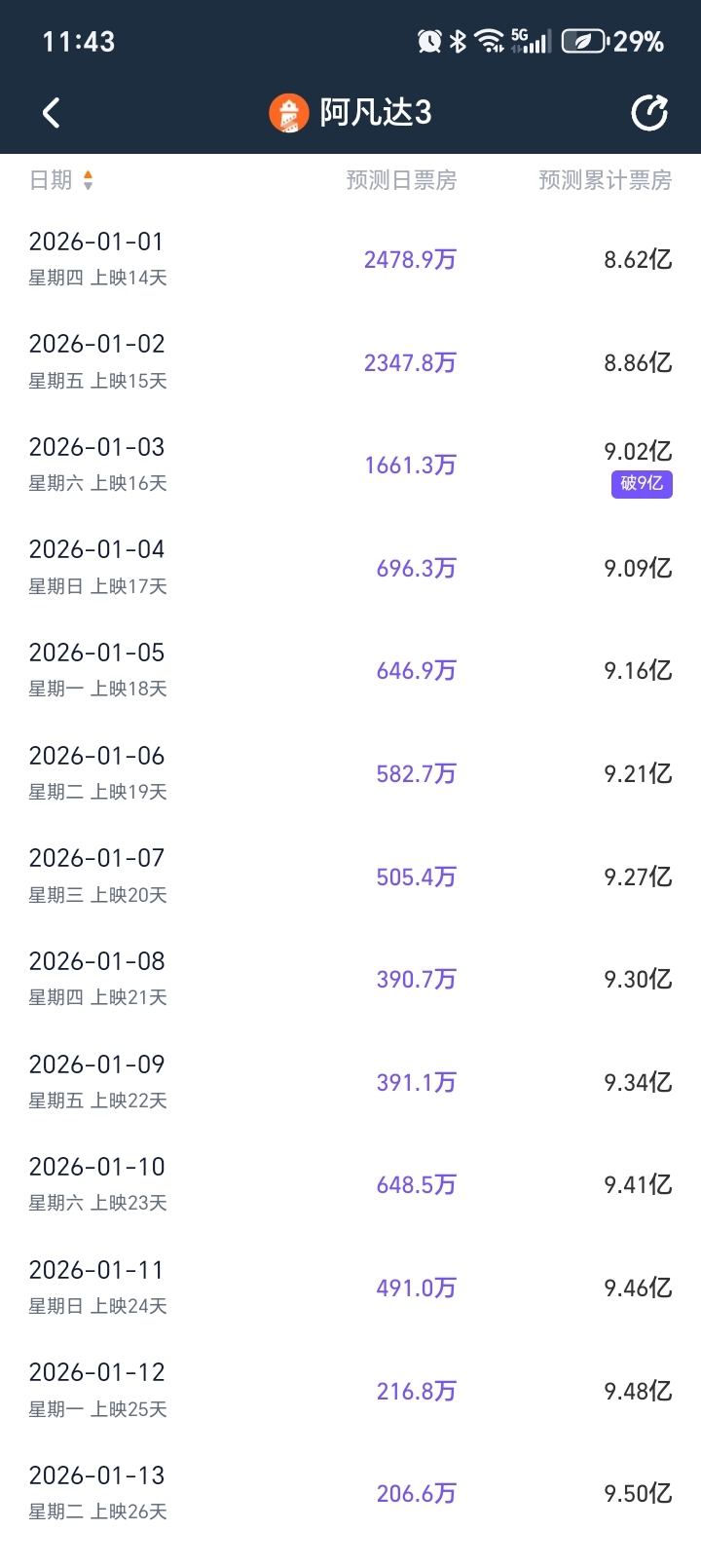
Task: Tap the 648.5万 forecast figure
Action: [416, 1185]
